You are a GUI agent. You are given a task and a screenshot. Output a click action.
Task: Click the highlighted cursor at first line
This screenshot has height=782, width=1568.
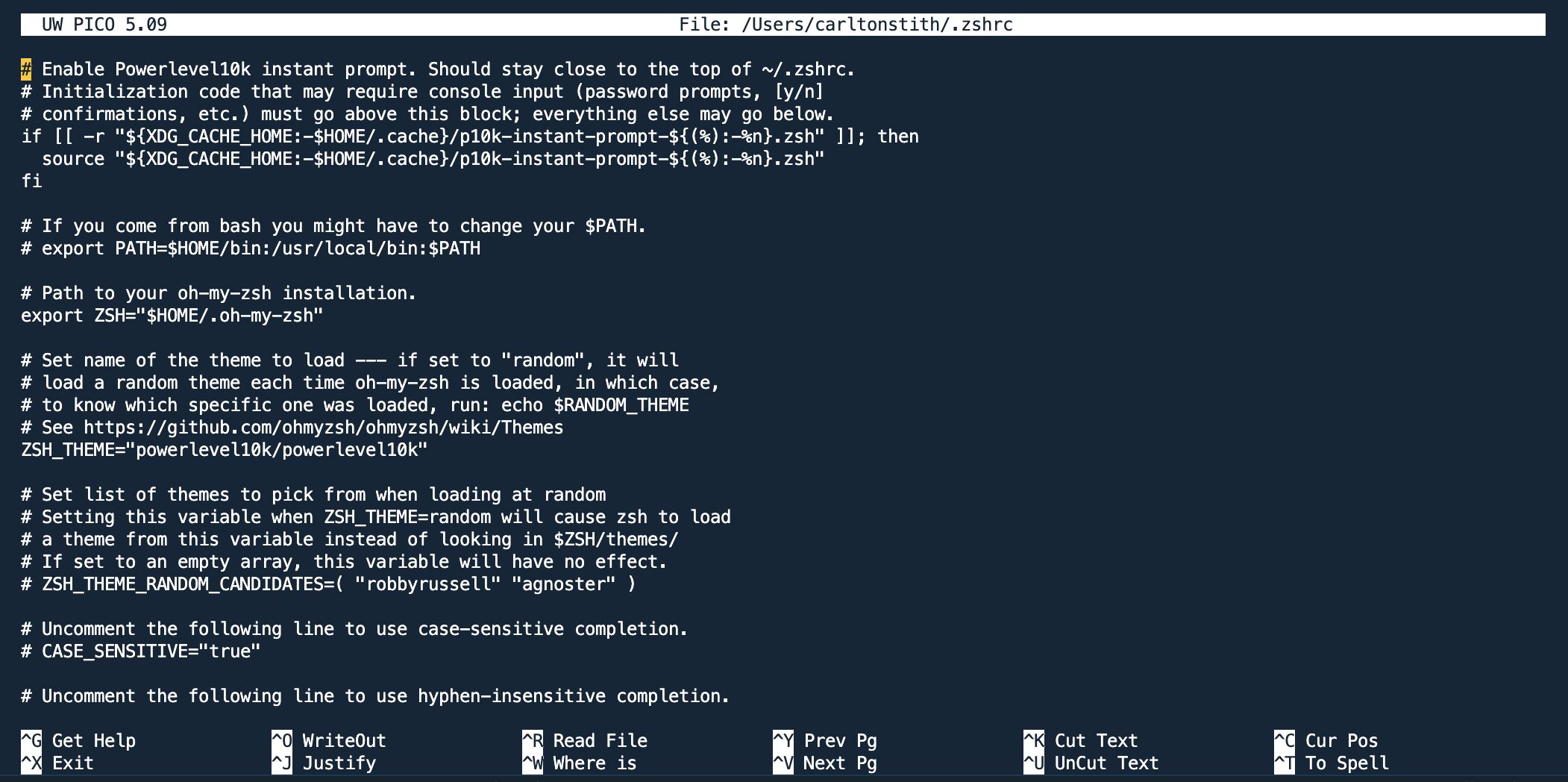[x=26, y=69]
